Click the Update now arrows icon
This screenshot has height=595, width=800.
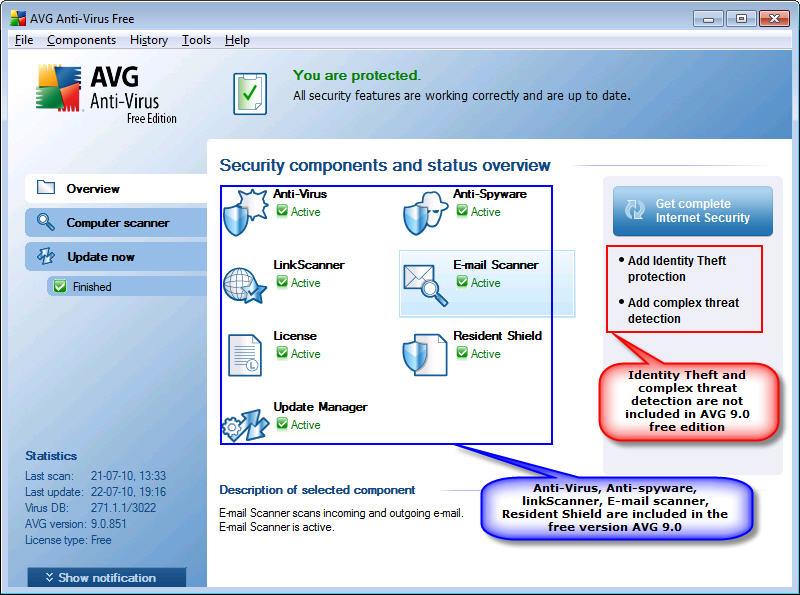[x=46, y=256]
